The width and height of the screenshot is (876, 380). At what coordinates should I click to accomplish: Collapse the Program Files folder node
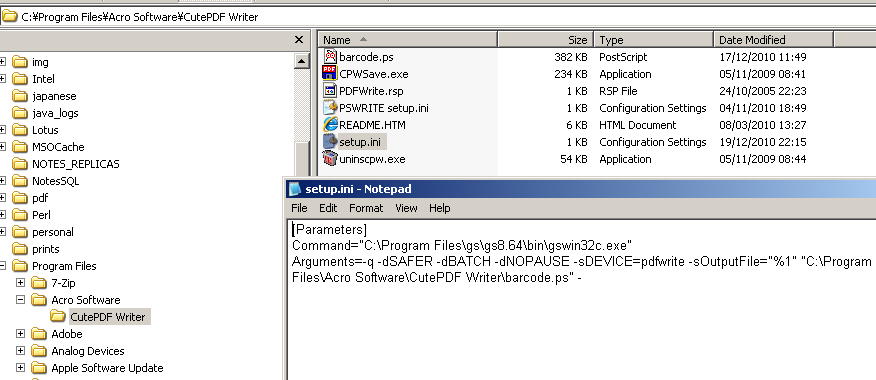click(2, 265)
